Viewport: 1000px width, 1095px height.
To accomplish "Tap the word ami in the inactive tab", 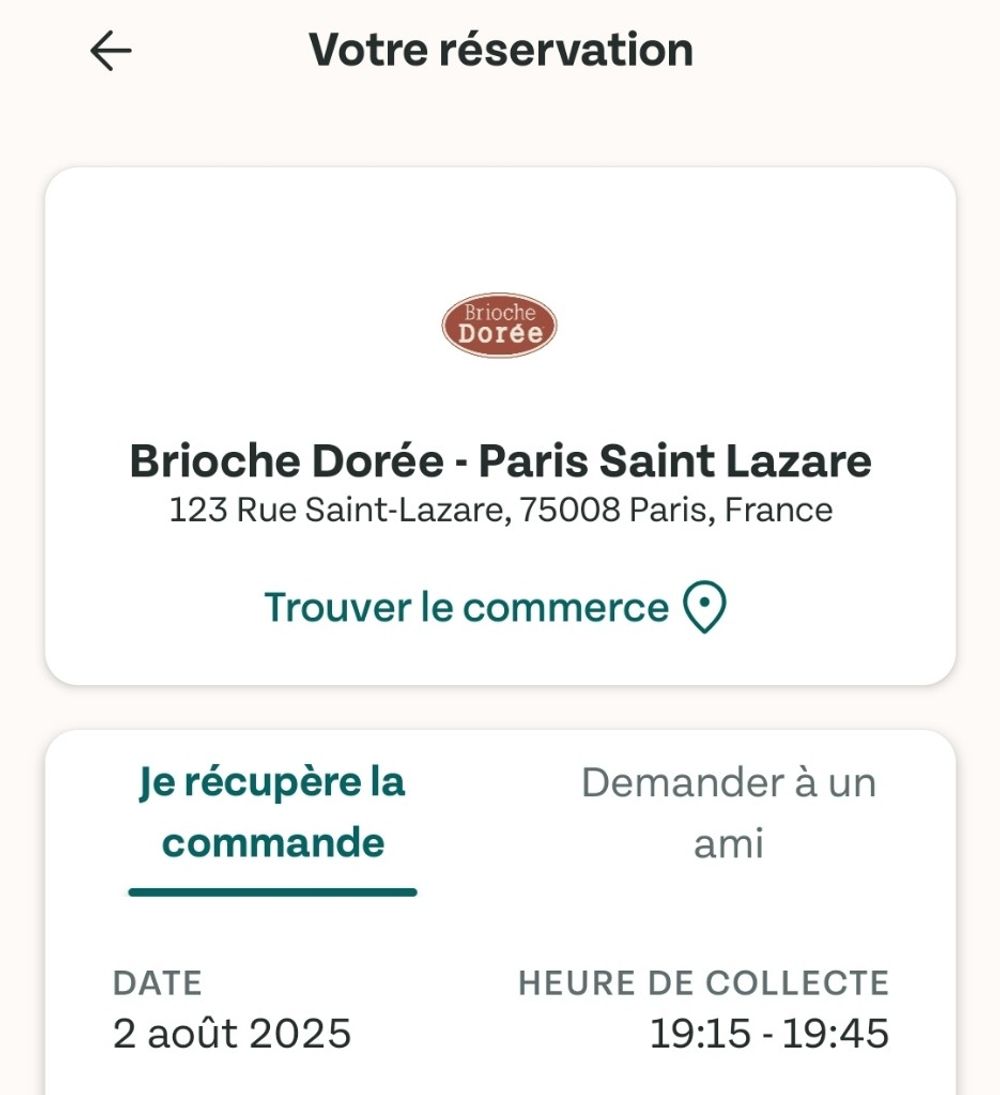I will coord(728,844).
